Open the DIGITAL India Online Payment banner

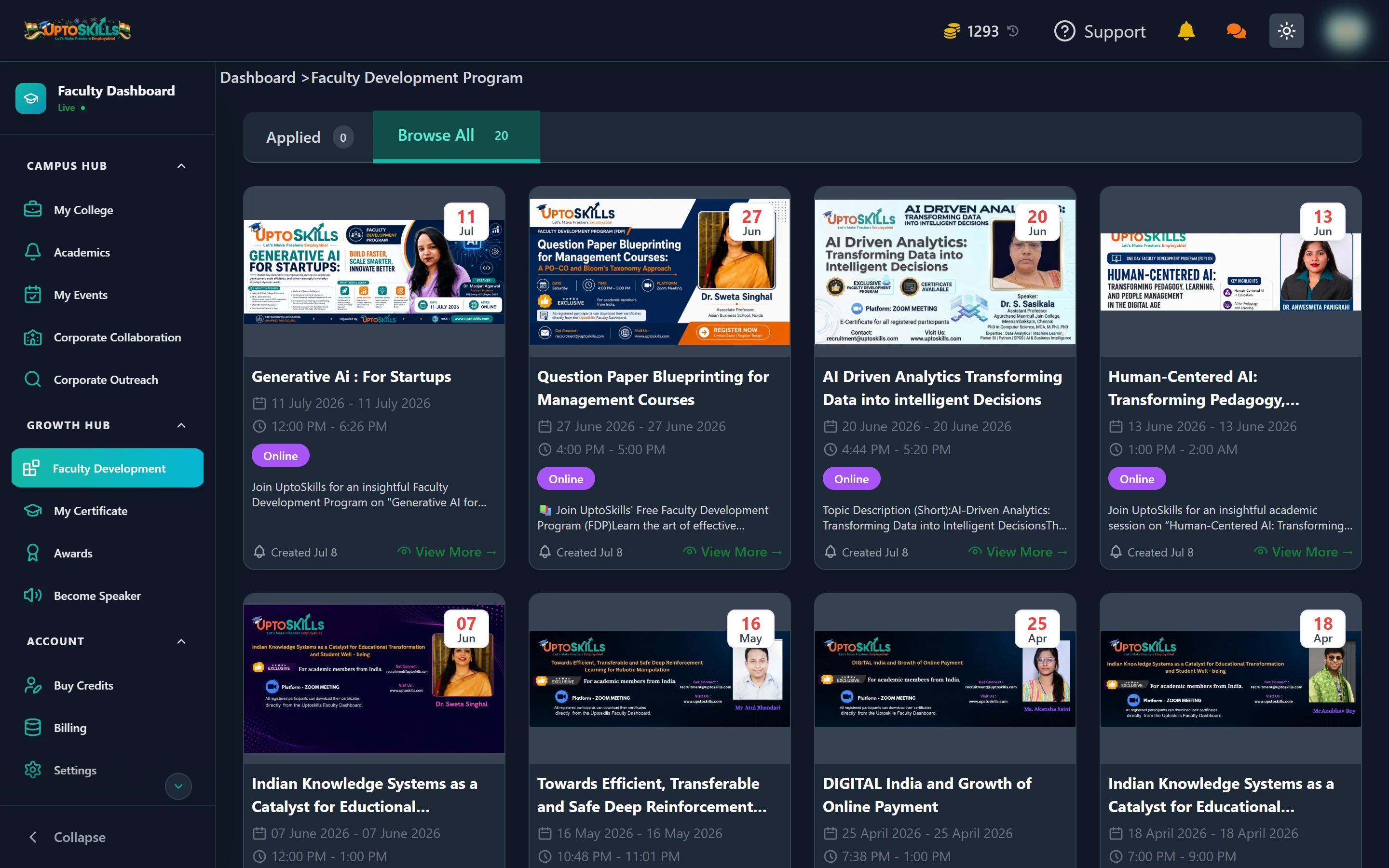945,678
